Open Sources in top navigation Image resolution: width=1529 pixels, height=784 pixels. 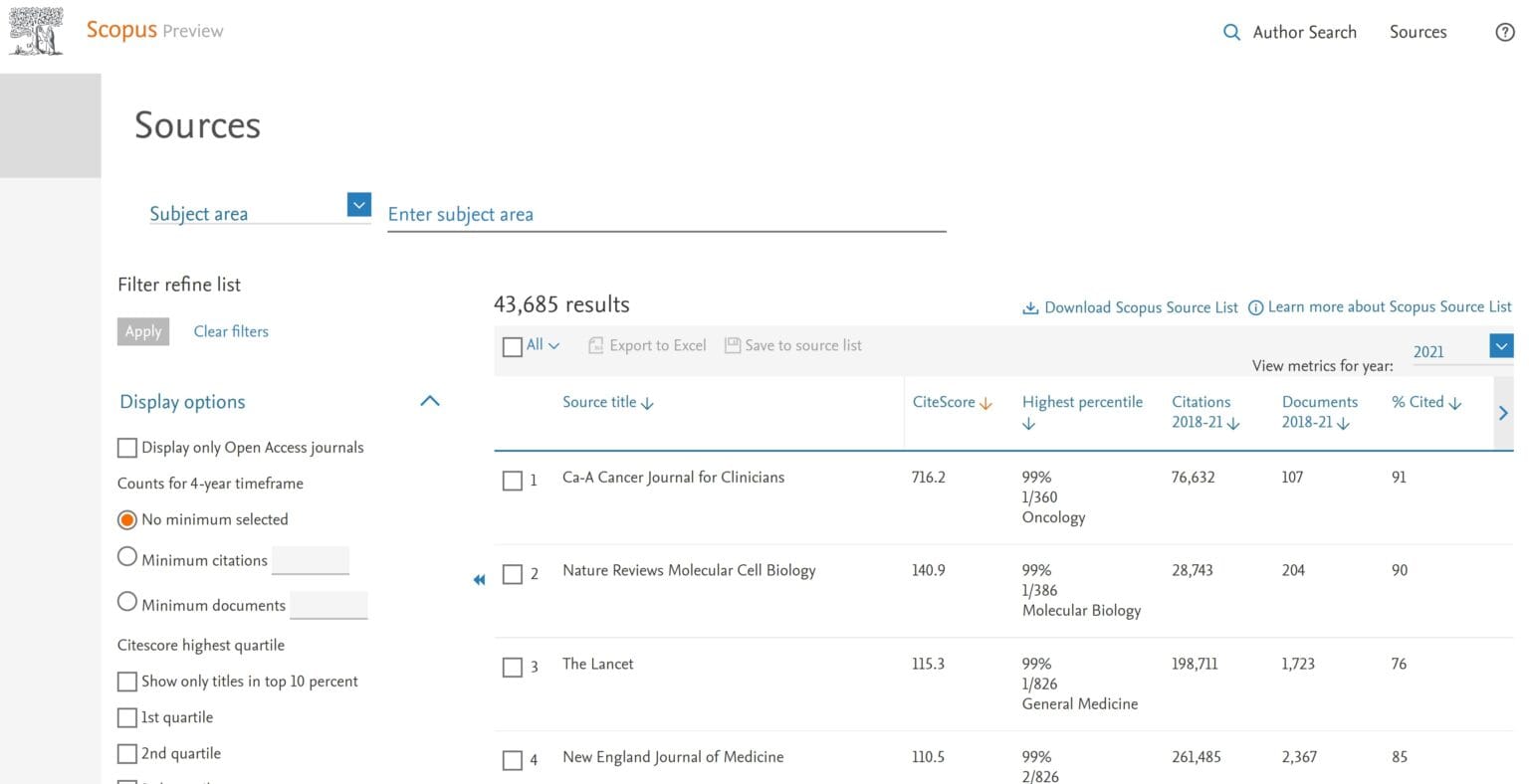coord(1418,32)
